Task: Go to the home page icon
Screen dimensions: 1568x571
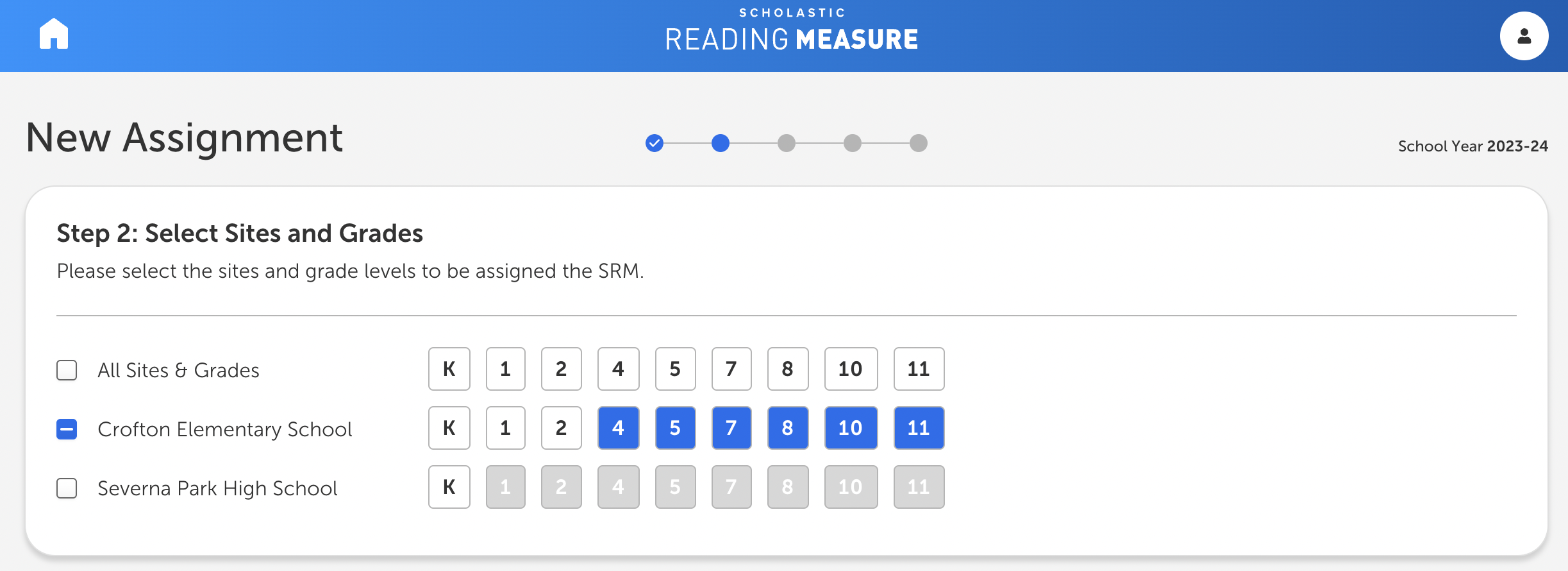Action: coord(54,33)
